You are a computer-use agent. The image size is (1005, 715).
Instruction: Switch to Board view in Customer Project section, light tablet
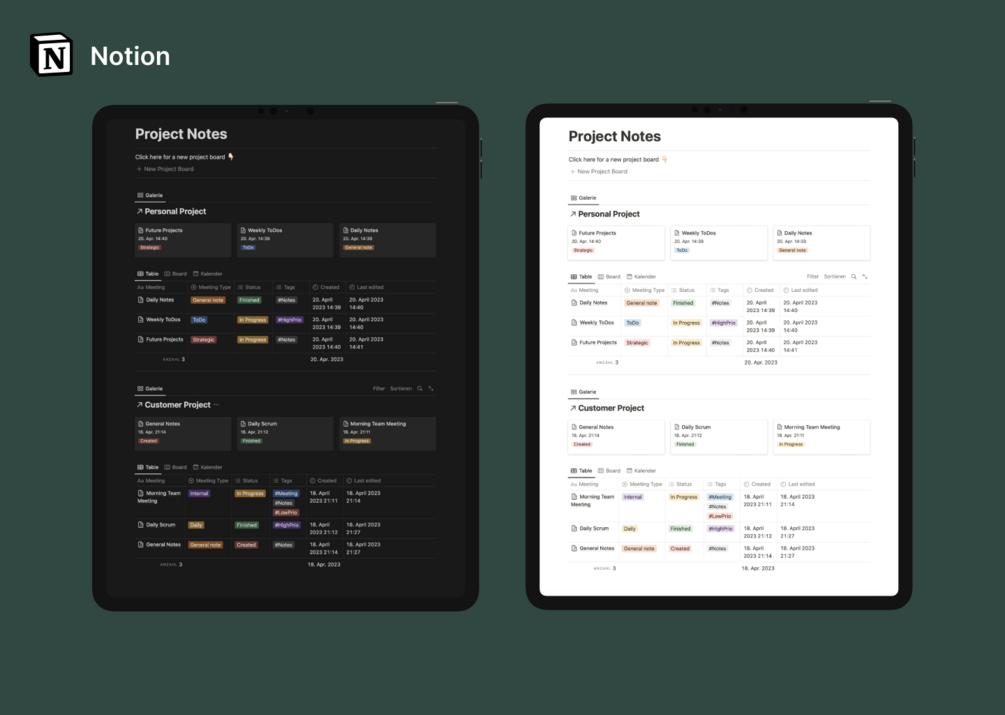609,470
